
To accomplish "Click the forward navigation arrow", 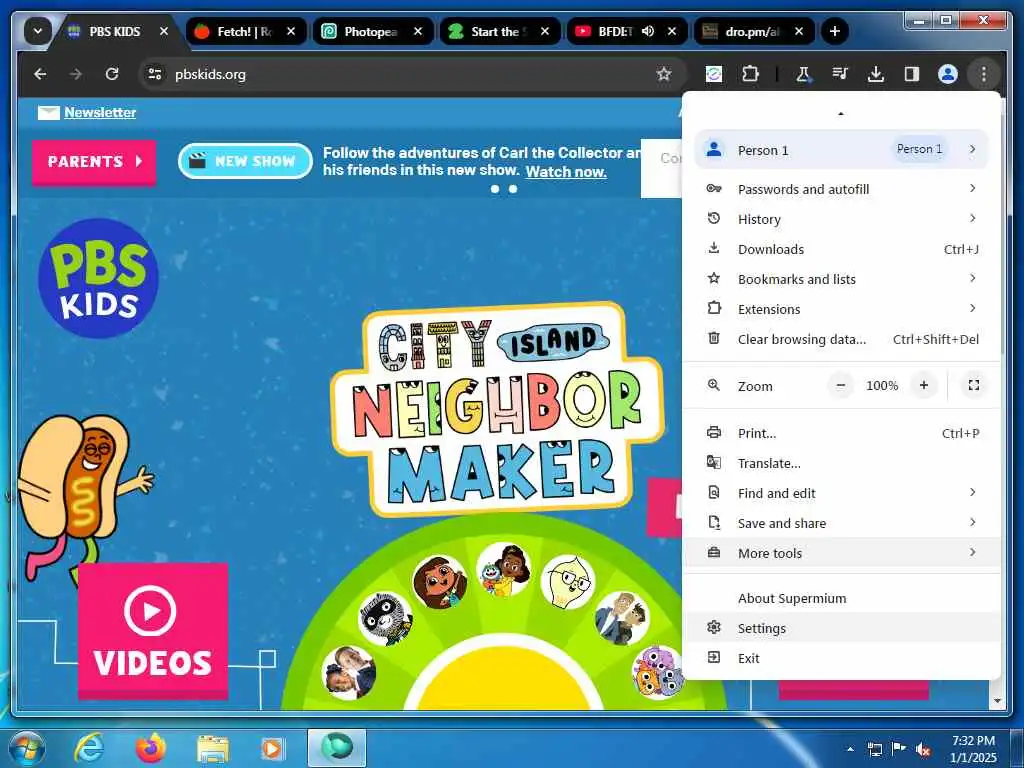I will pos(76,74).
